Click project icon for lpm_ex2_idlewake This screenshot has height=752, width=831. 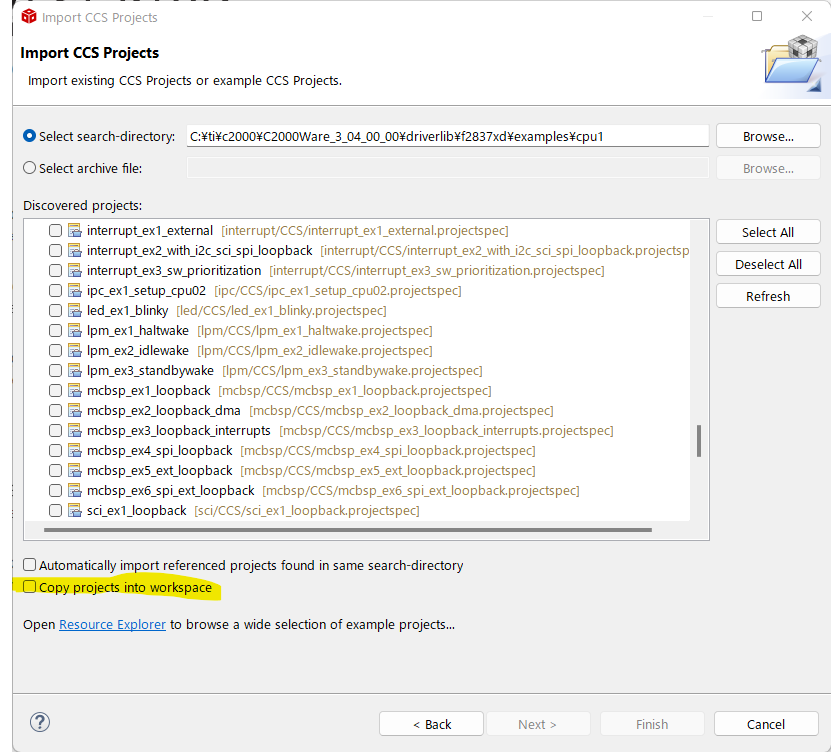click(75, 351)
